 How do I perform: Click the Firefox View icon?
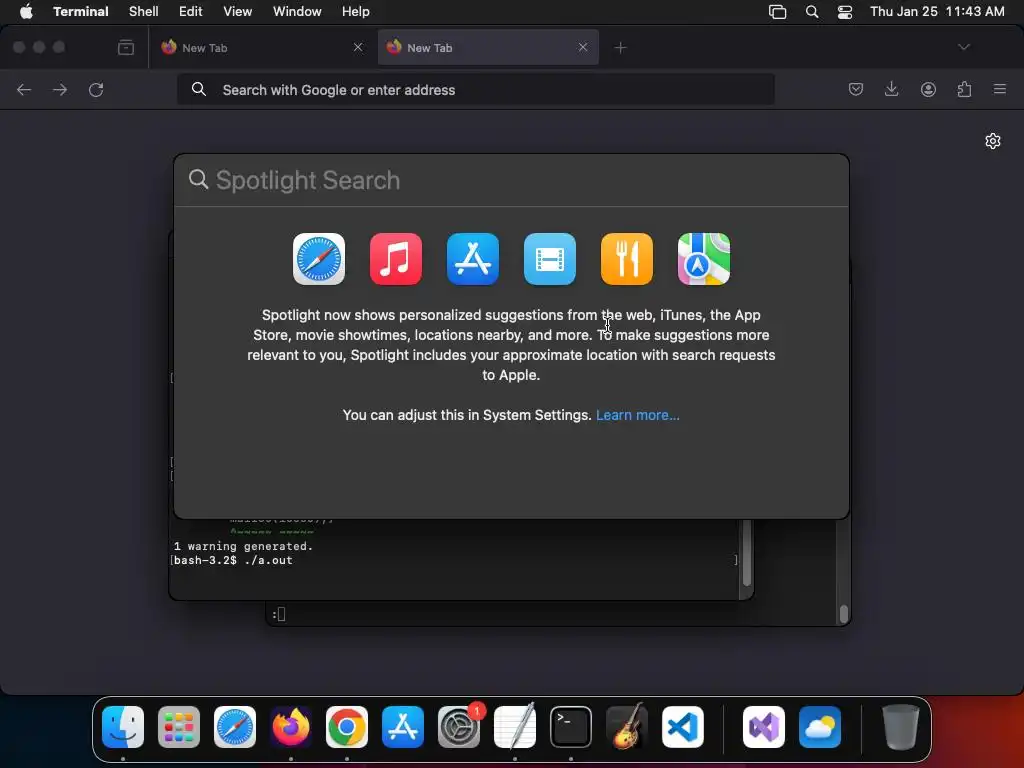click(x=126, y=48)
